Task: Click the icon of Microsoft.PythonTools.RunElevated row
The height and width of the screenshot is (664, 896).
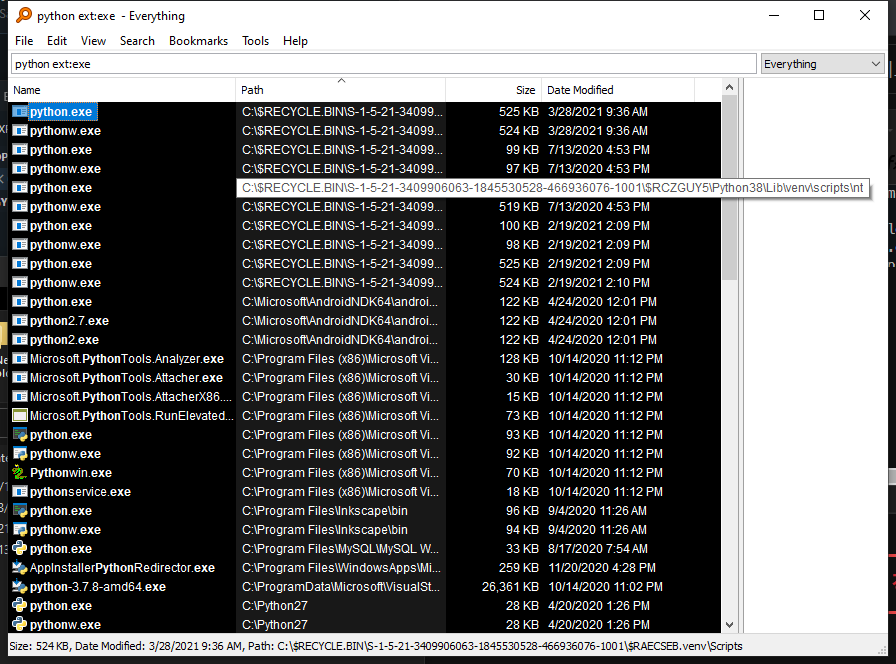Action: click(x=19, y=415)
